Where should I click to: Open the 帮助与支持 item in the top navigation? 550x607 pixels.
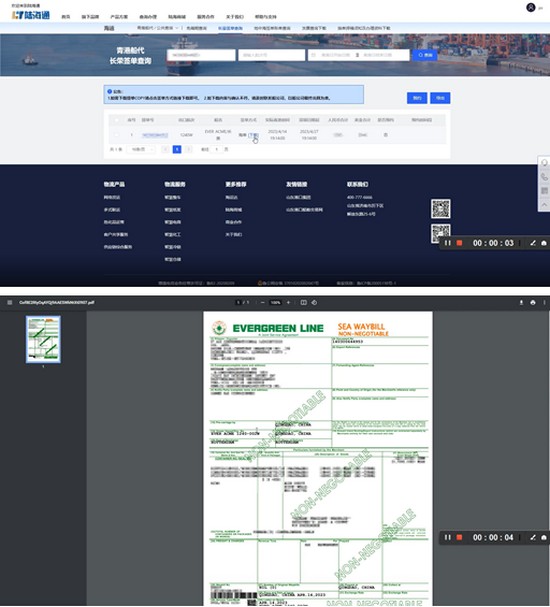[x=266, y=17]
